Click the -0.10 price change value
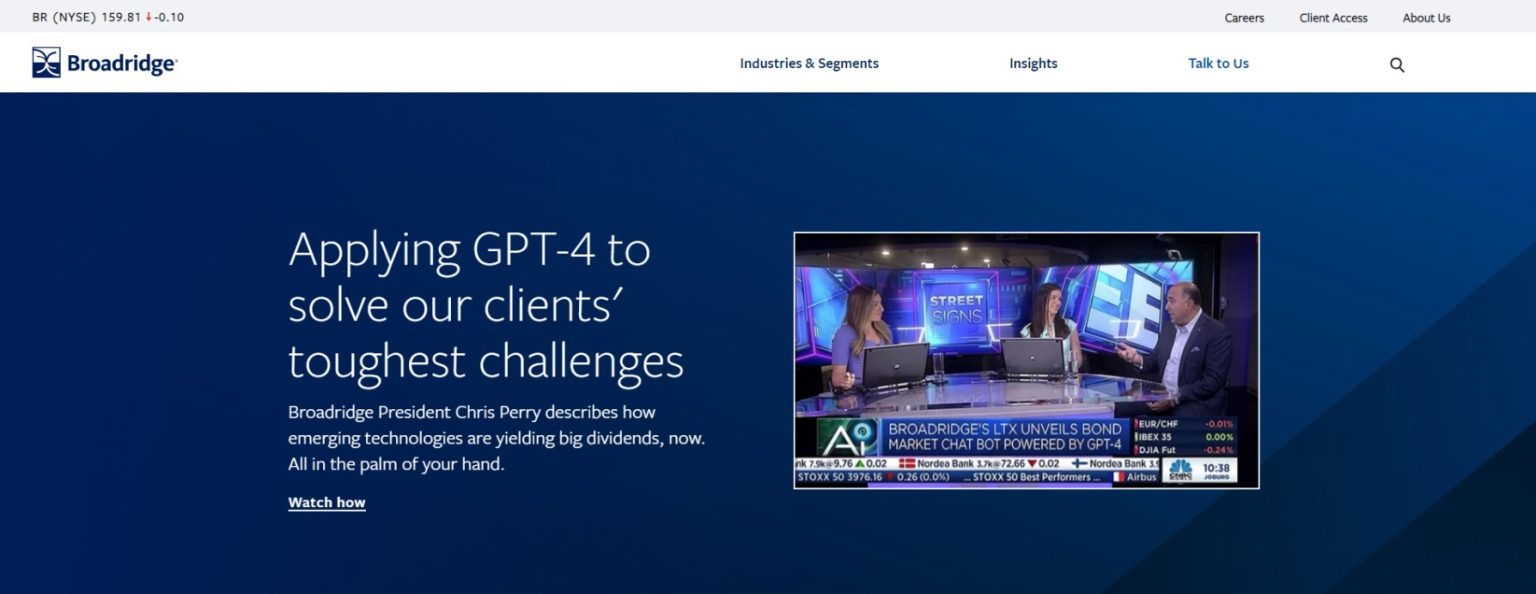Viewport: 1536px width, 594px height. (168, 16)
